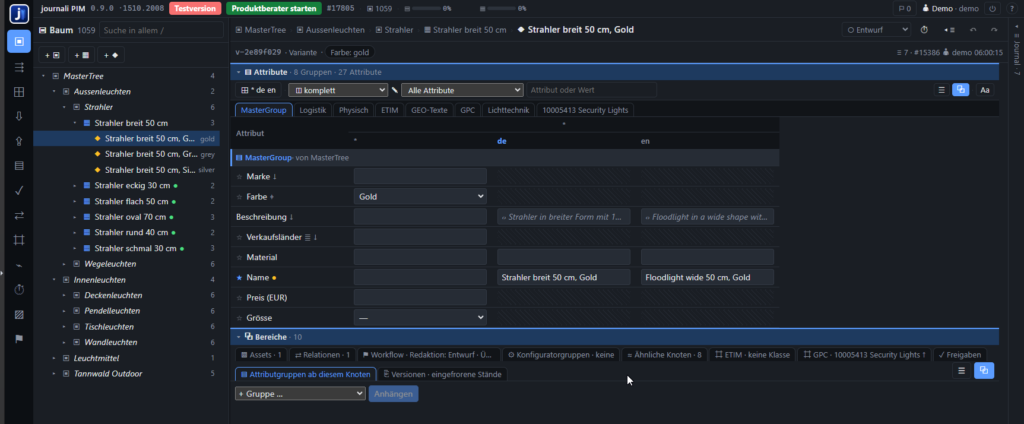The image size is (1024, 424).
Task: Click the import down-arrow sidebar icon
Action: pos(19,116)
